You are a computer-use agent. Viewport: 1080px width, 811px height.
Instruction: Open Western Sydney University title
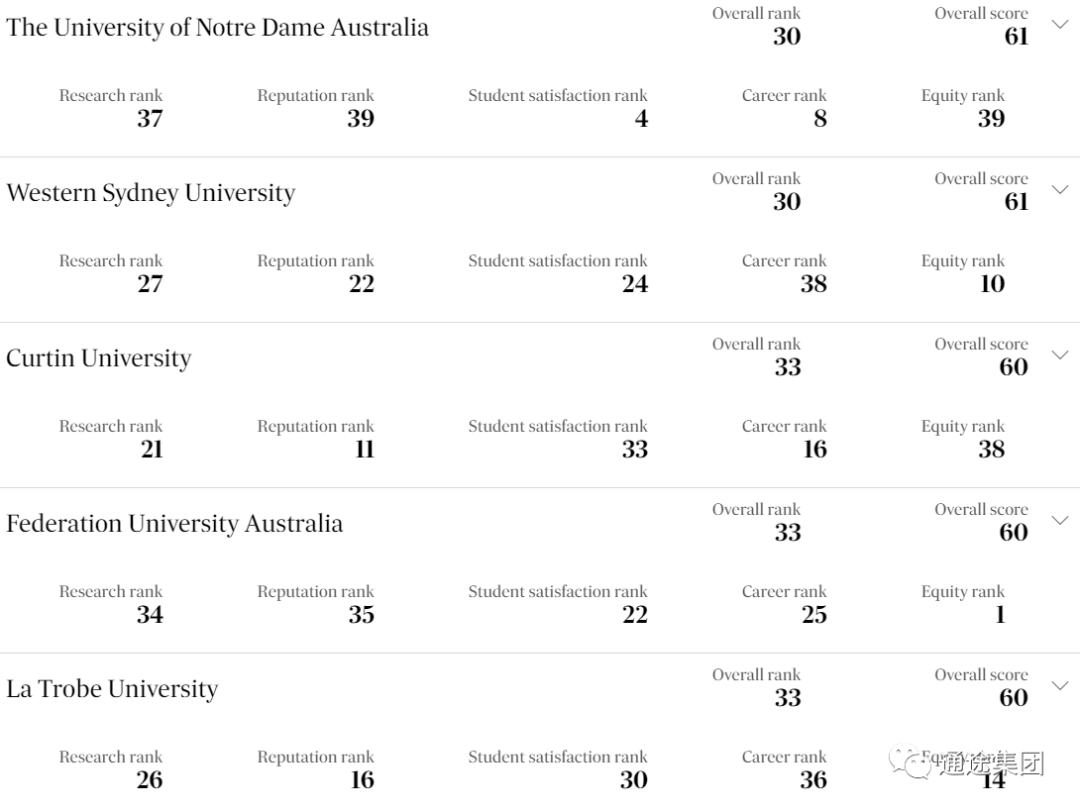coord(151,193)
